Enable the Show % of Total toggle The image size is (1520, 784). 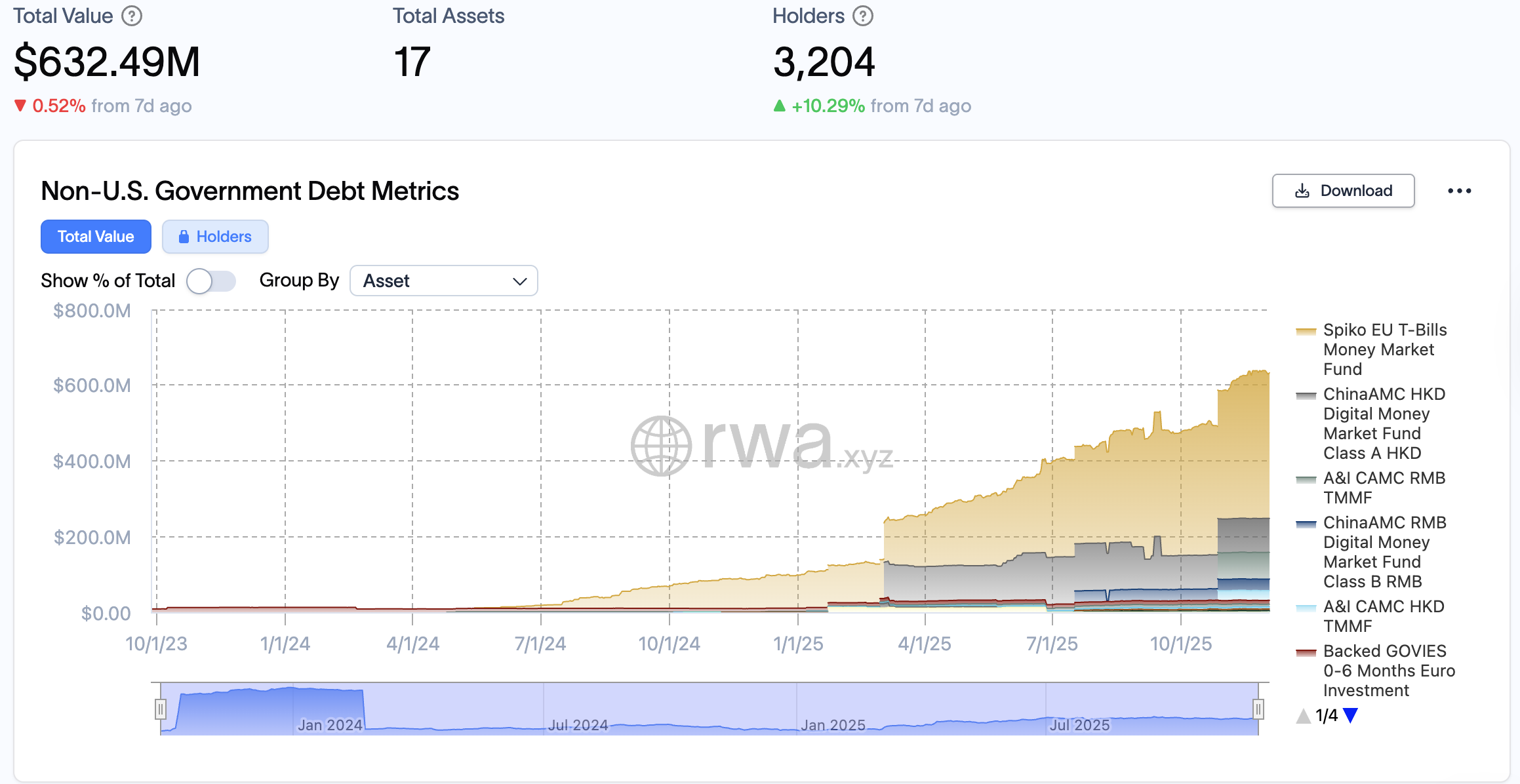210,280
